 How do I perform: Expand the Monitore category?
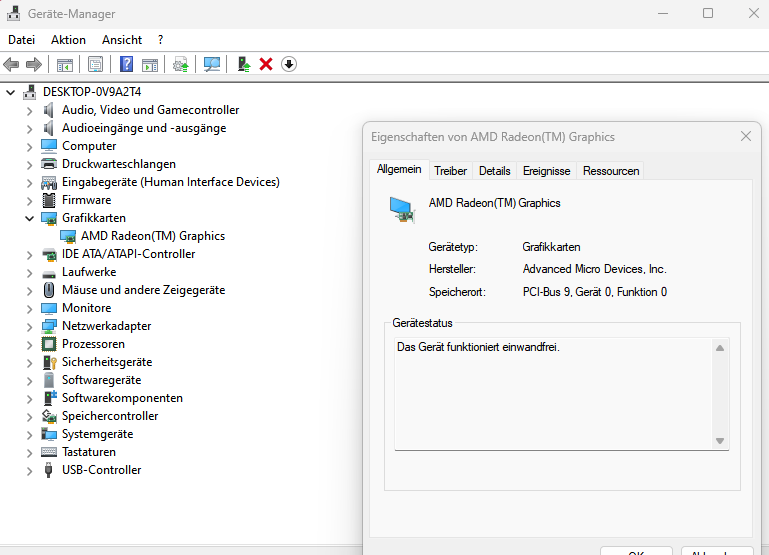click(29, 308)
